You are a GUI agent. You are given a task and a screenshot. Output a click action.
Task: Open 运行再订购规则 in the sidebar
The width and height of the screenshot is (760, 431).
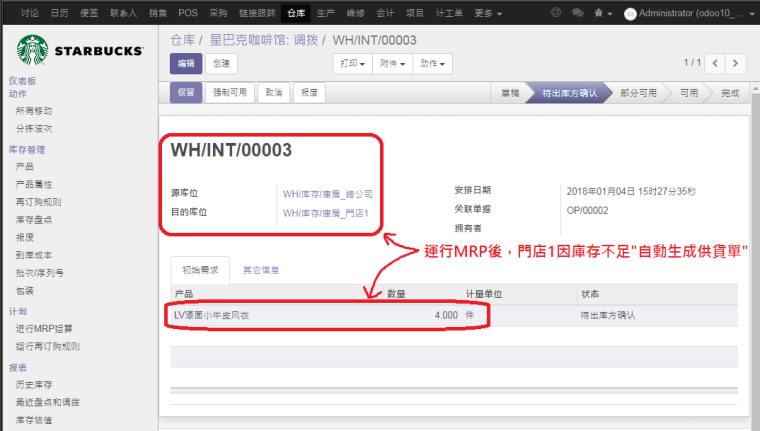(x=48, y=347)
